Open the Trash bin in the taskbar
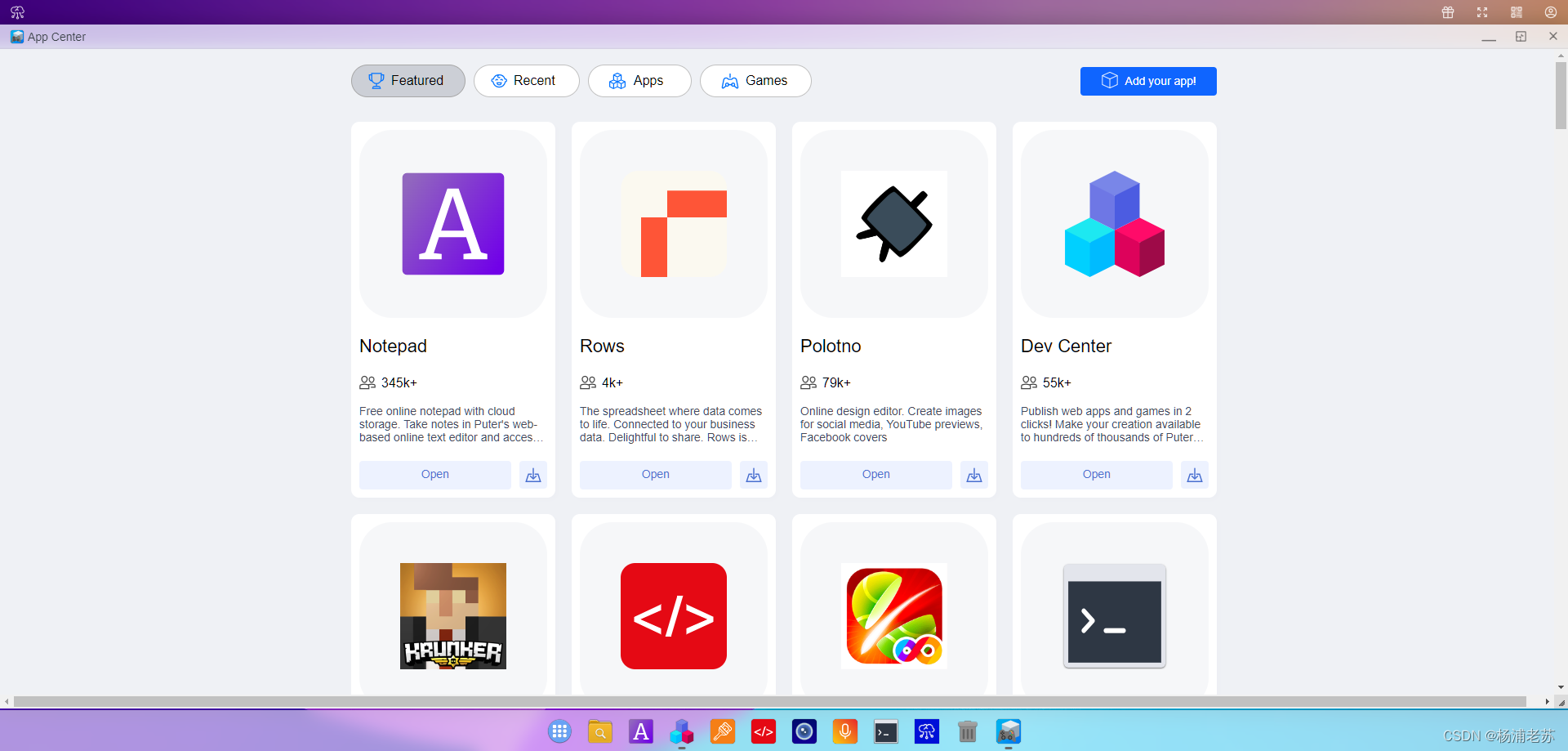1568x751 pixels. [x=968, y=731]
